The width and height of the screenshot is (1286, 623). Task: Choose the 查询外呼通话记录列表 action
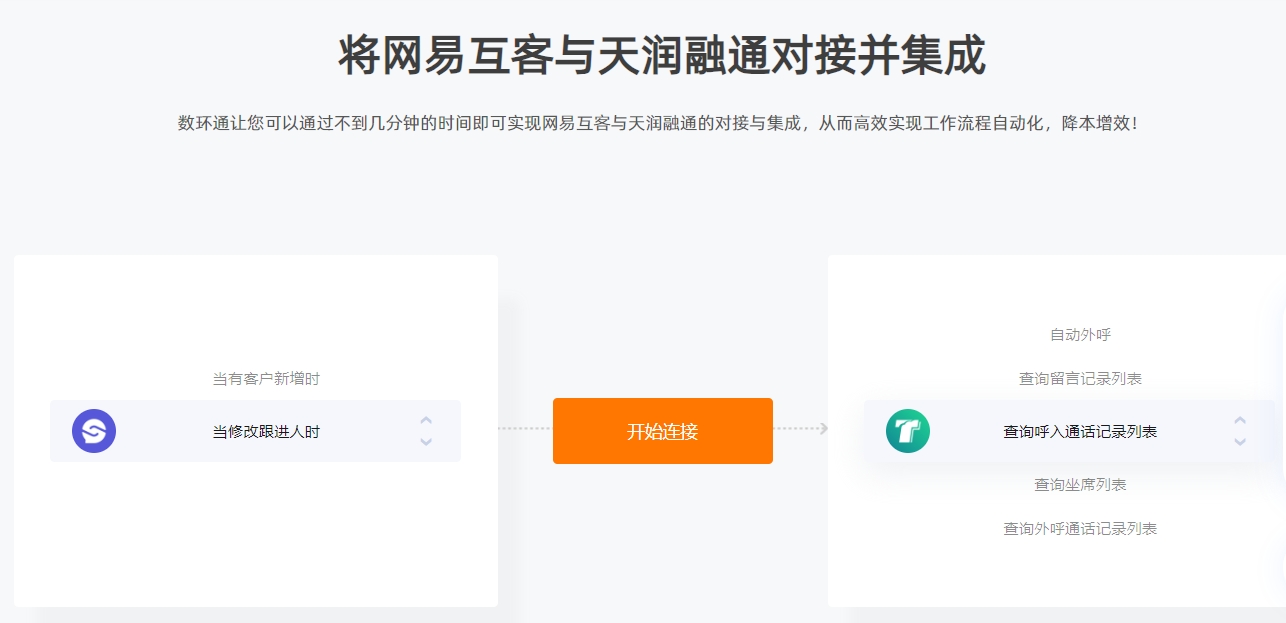1080,529
